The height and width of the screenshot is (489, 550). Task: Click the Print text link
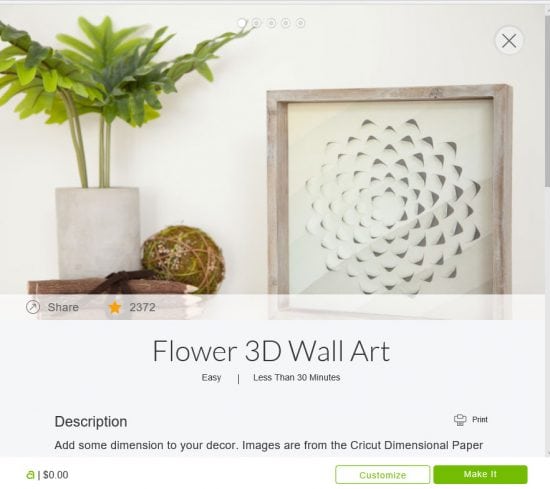(480, 420)
